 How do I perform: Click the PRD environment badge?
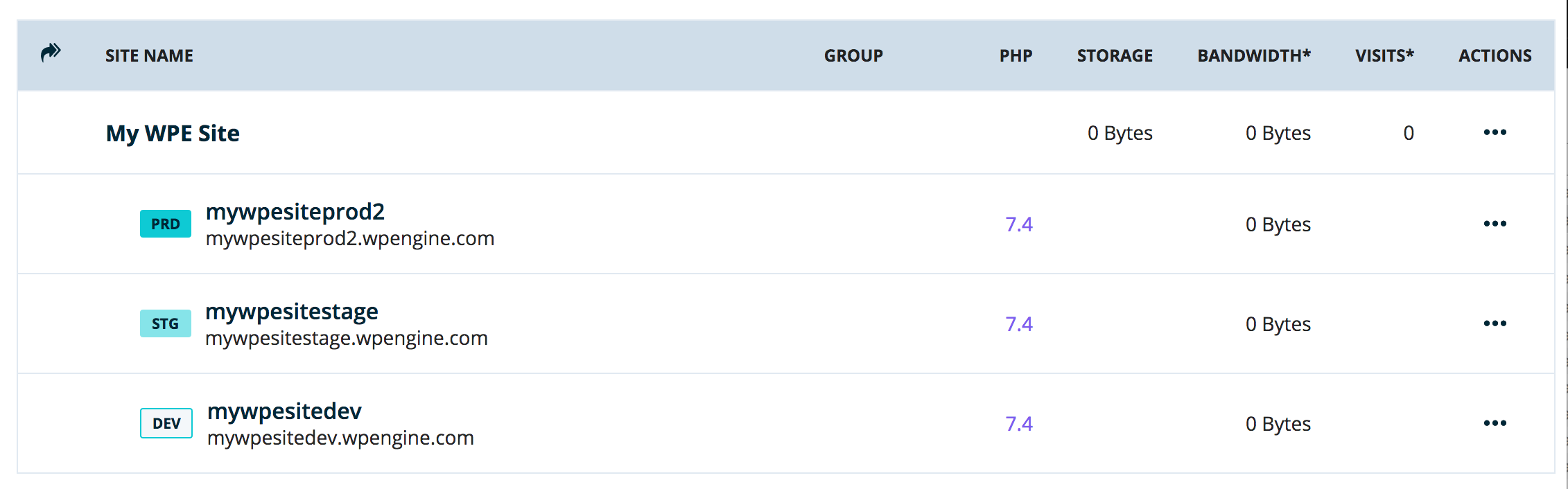(x=166, y=224)
